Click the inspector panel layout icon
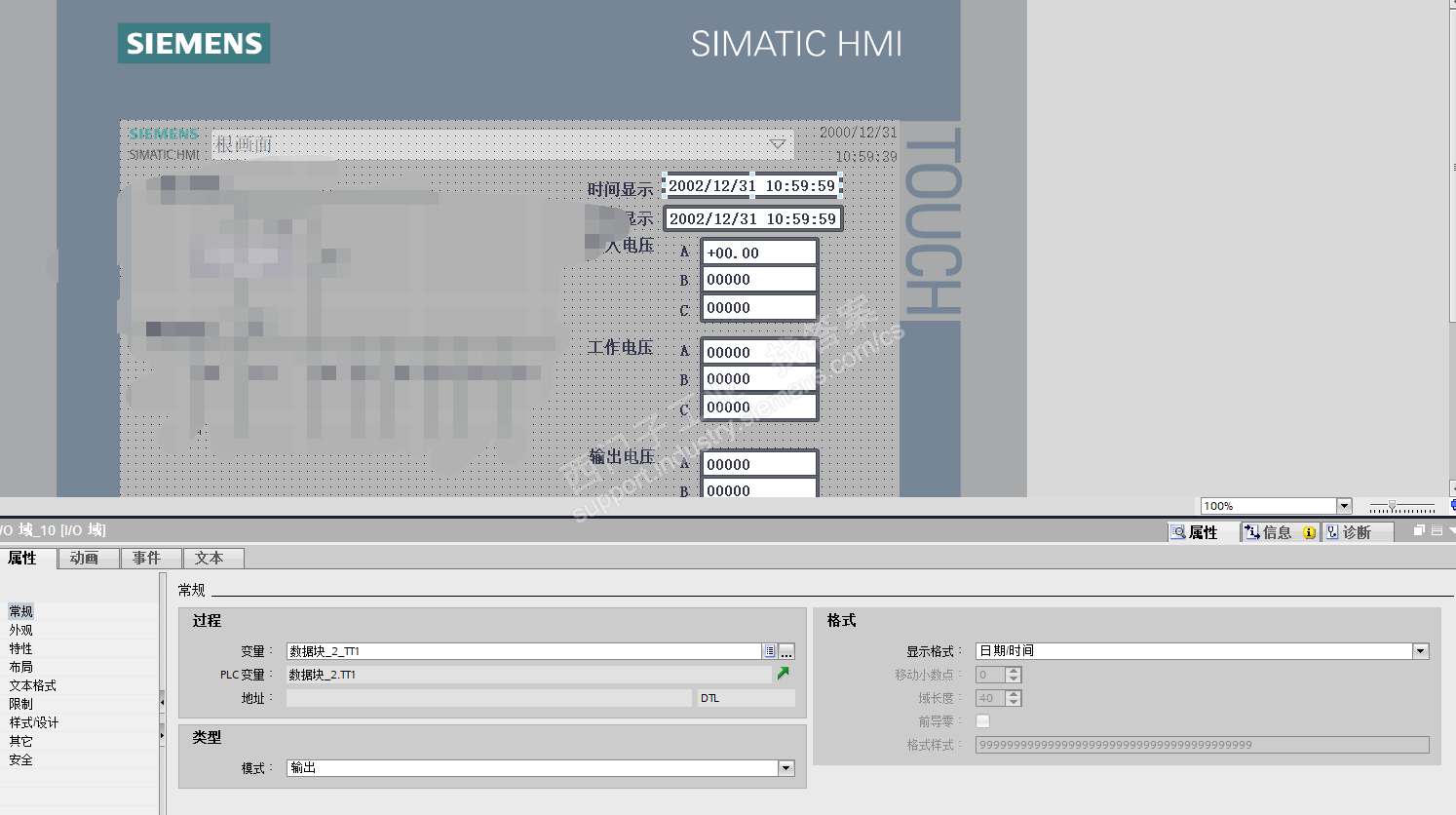Screen dimensions: 1456x815 coord(1437,530)
